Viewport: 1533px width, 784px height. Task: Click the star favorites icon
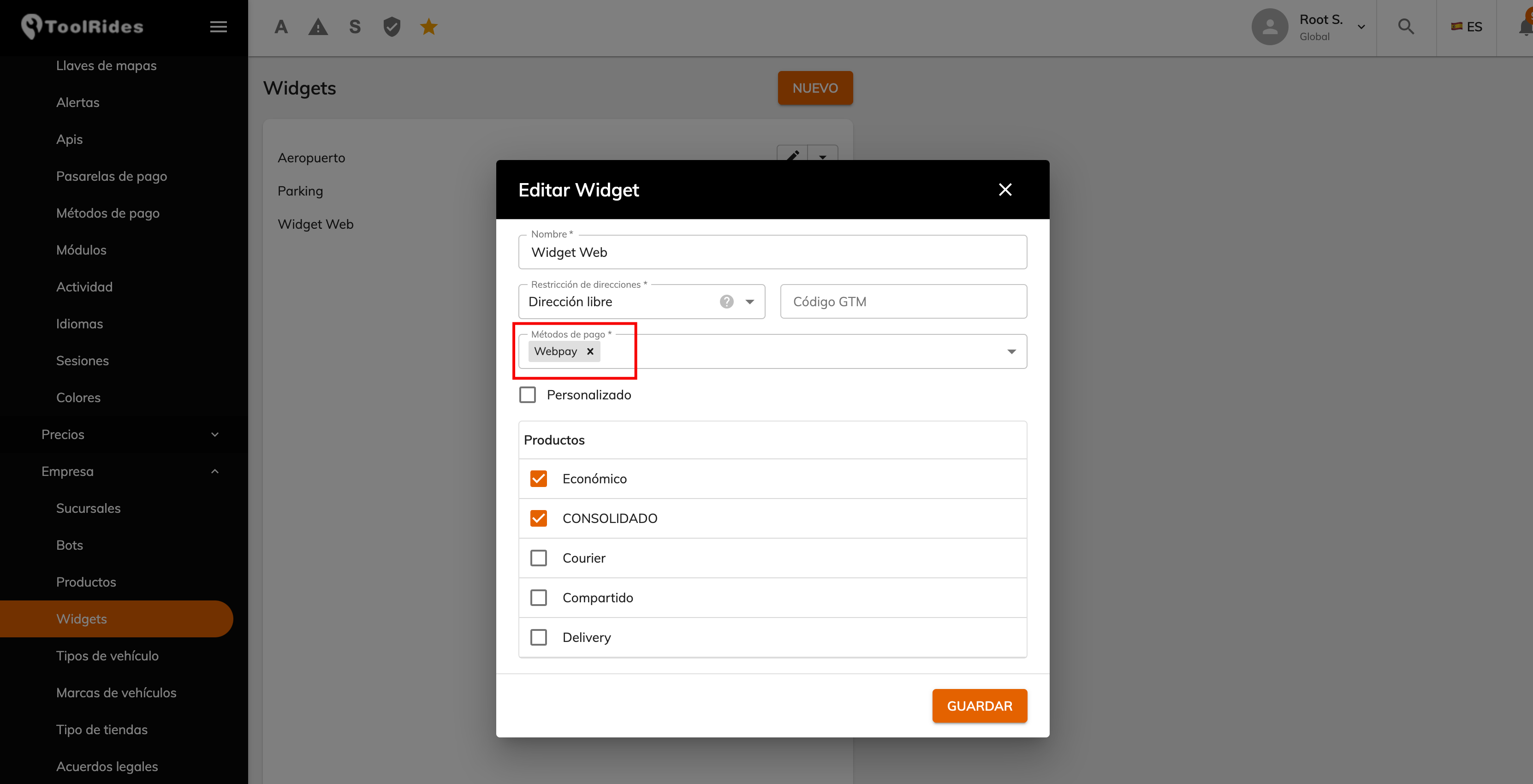(428, 27)
